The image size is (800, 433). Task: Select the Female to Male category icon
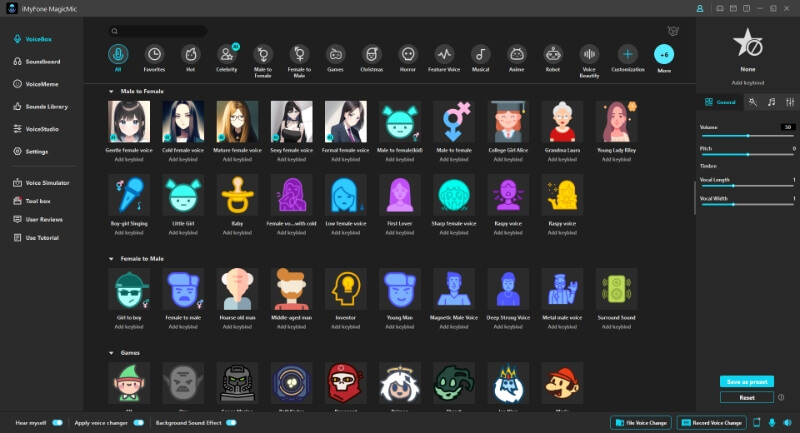coord(299,54)
